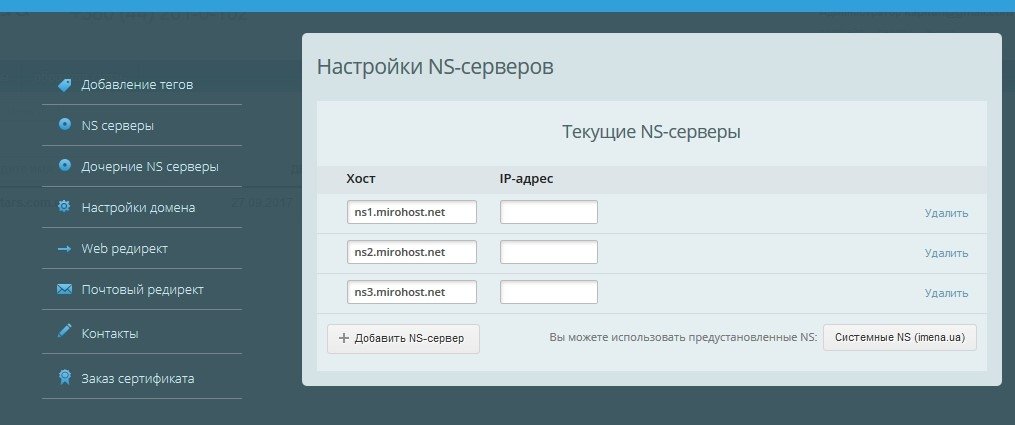Select Заказ сертификата in the sidebar
This screenshot has height=425, width=1015.
(138, 378)
